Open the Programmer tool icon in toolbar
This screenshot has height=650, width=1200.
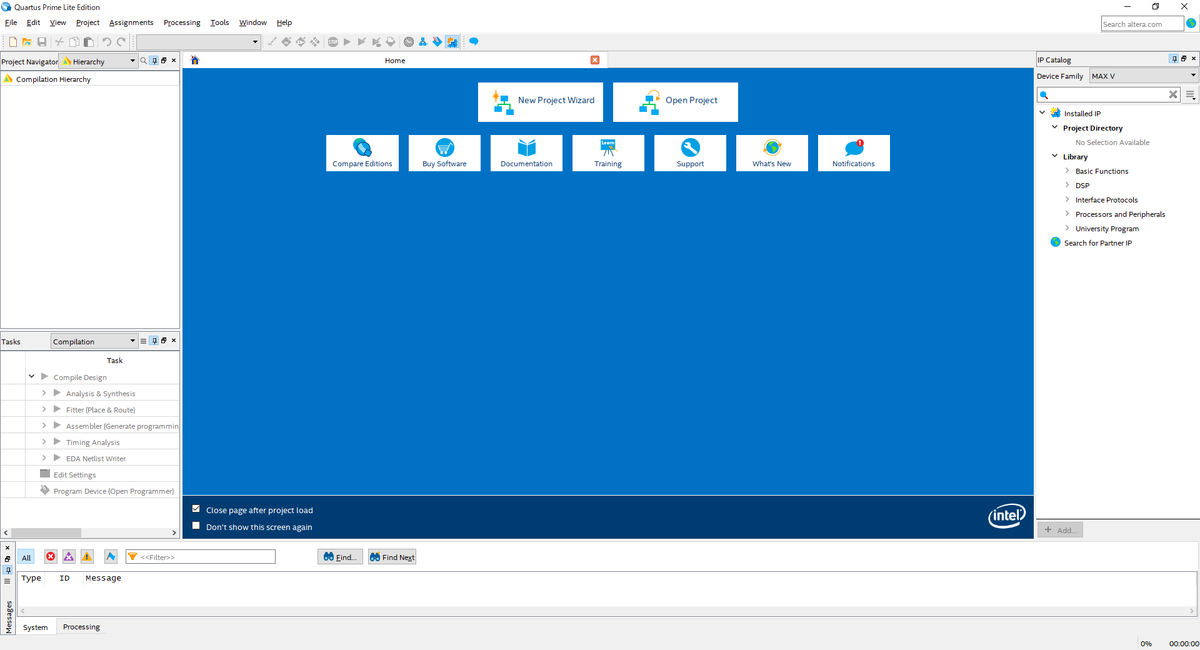[437, 42]
